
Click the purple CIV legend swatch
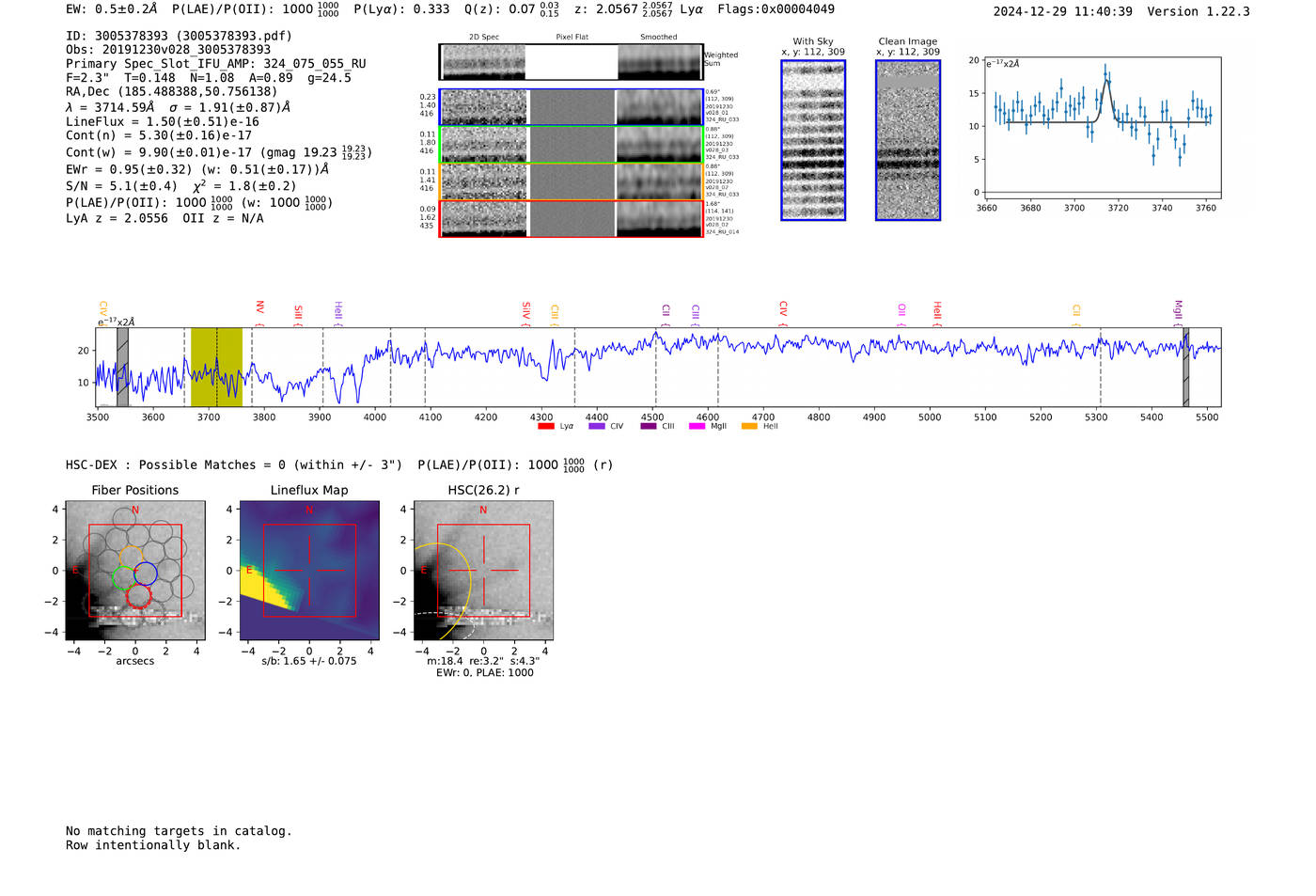click(596, 427)
